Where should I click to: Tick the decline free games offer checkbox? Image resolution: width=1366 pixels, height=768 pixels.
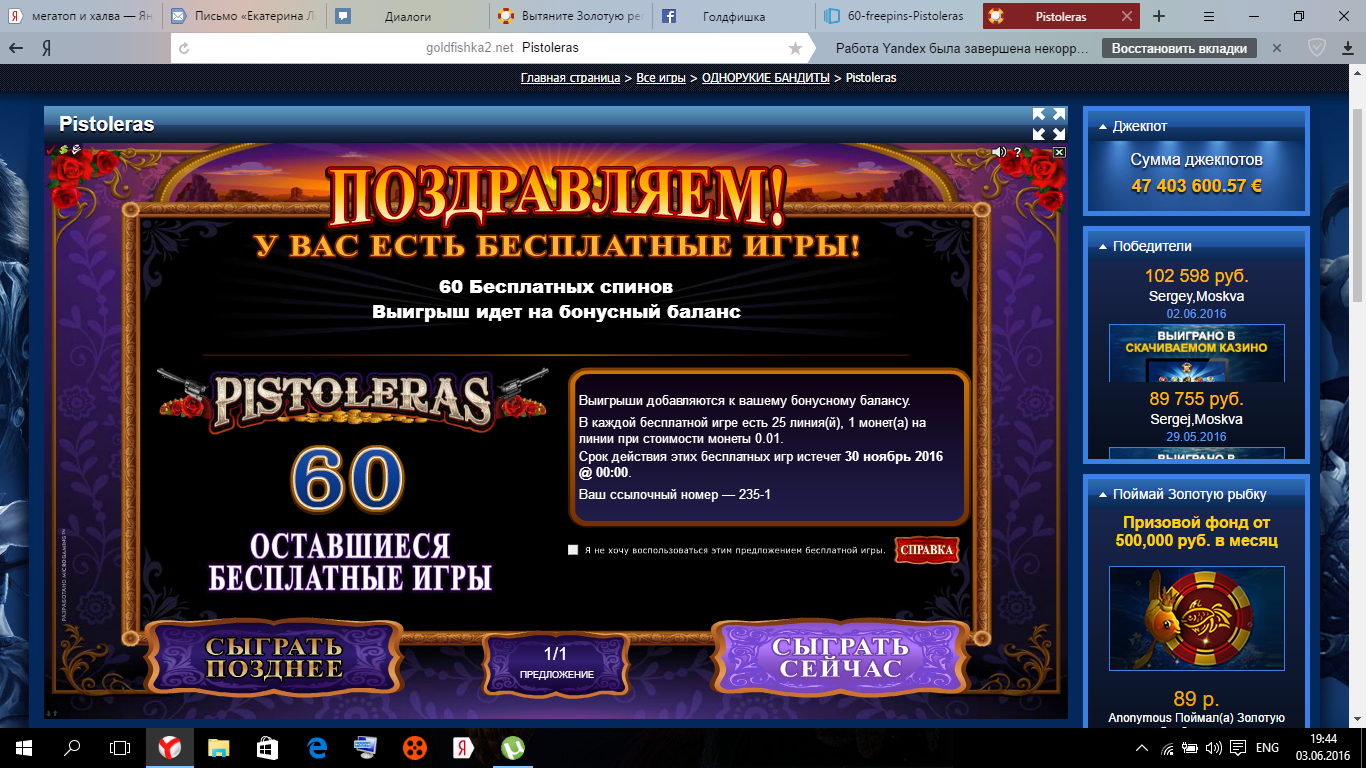pos(573,550)
